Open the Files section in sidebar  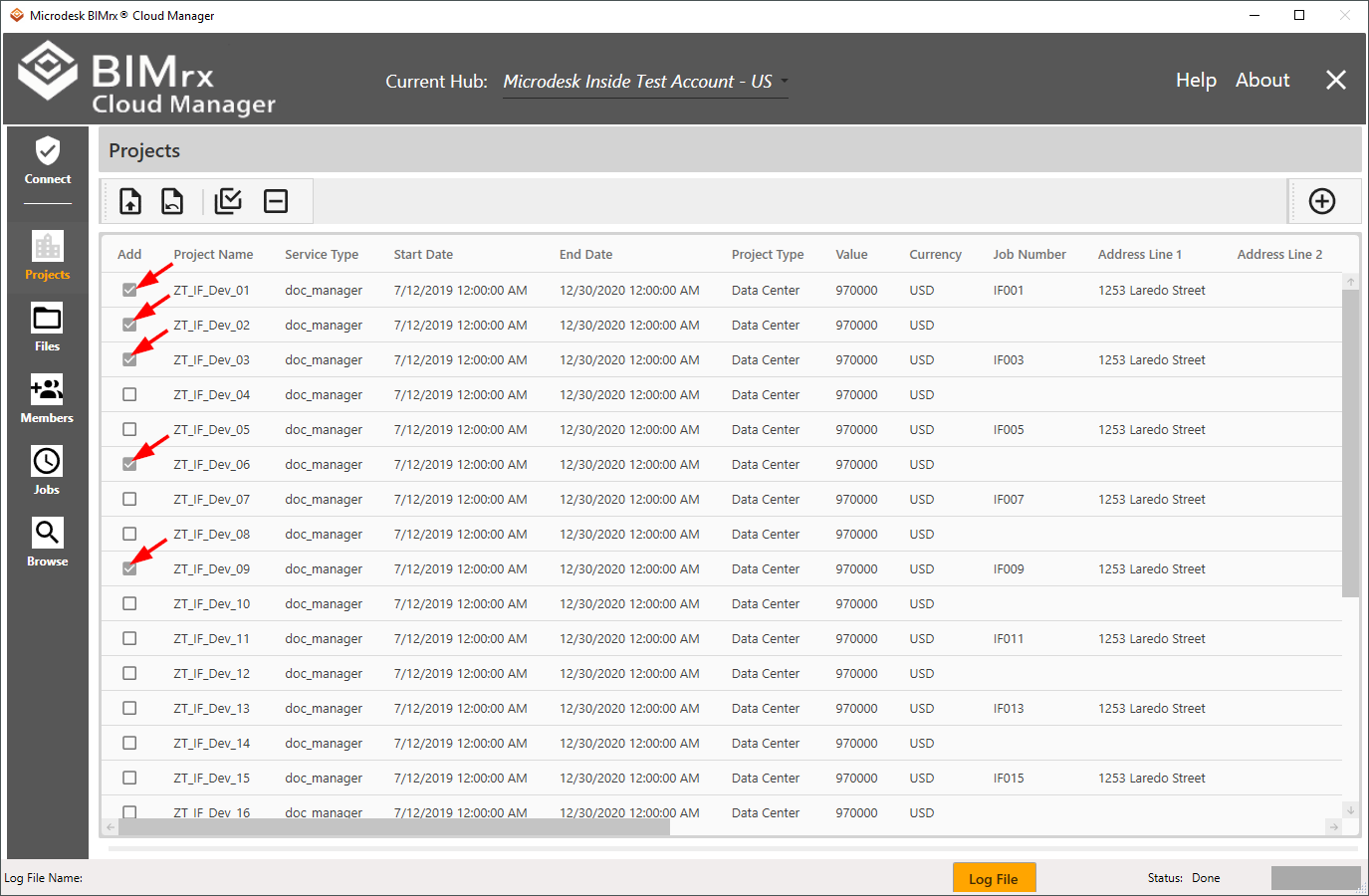[48, 328]
